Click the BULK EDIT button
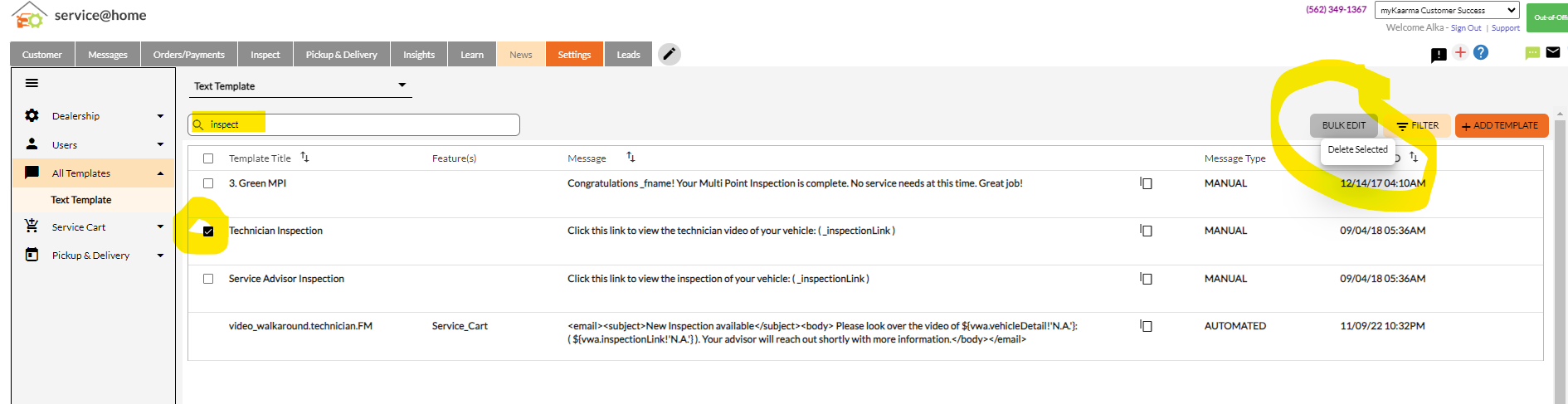The image size is (1568, 404). (x=1344, y=125)
